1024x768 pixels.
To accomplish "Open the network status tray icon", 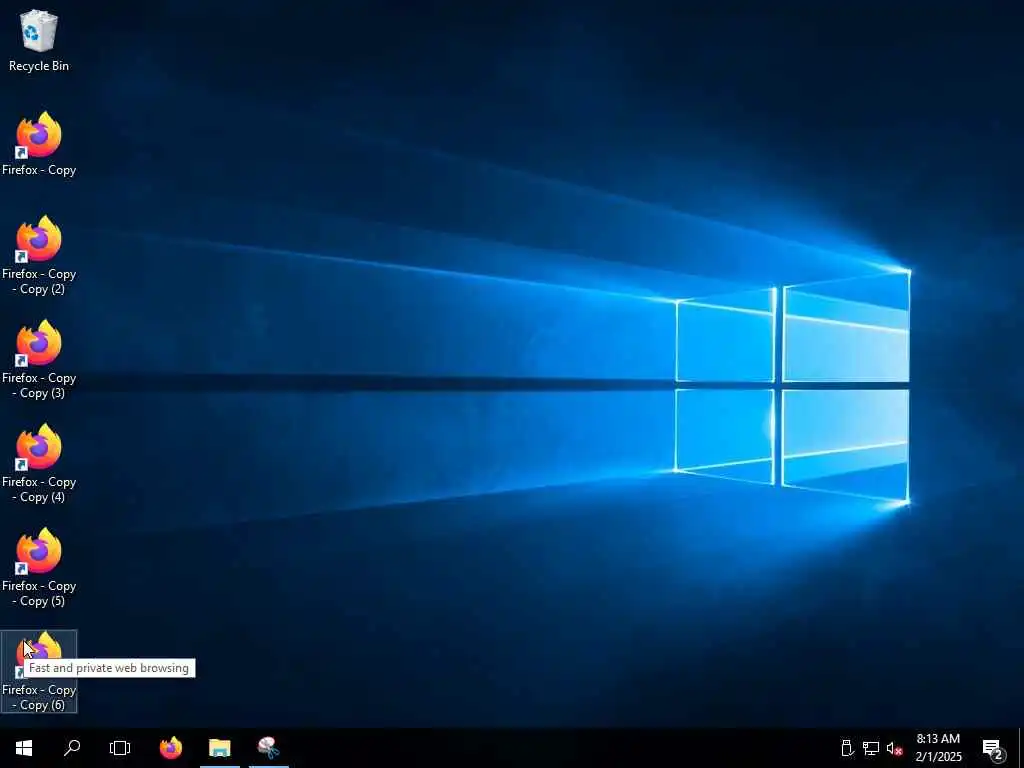I will [871, 748].
